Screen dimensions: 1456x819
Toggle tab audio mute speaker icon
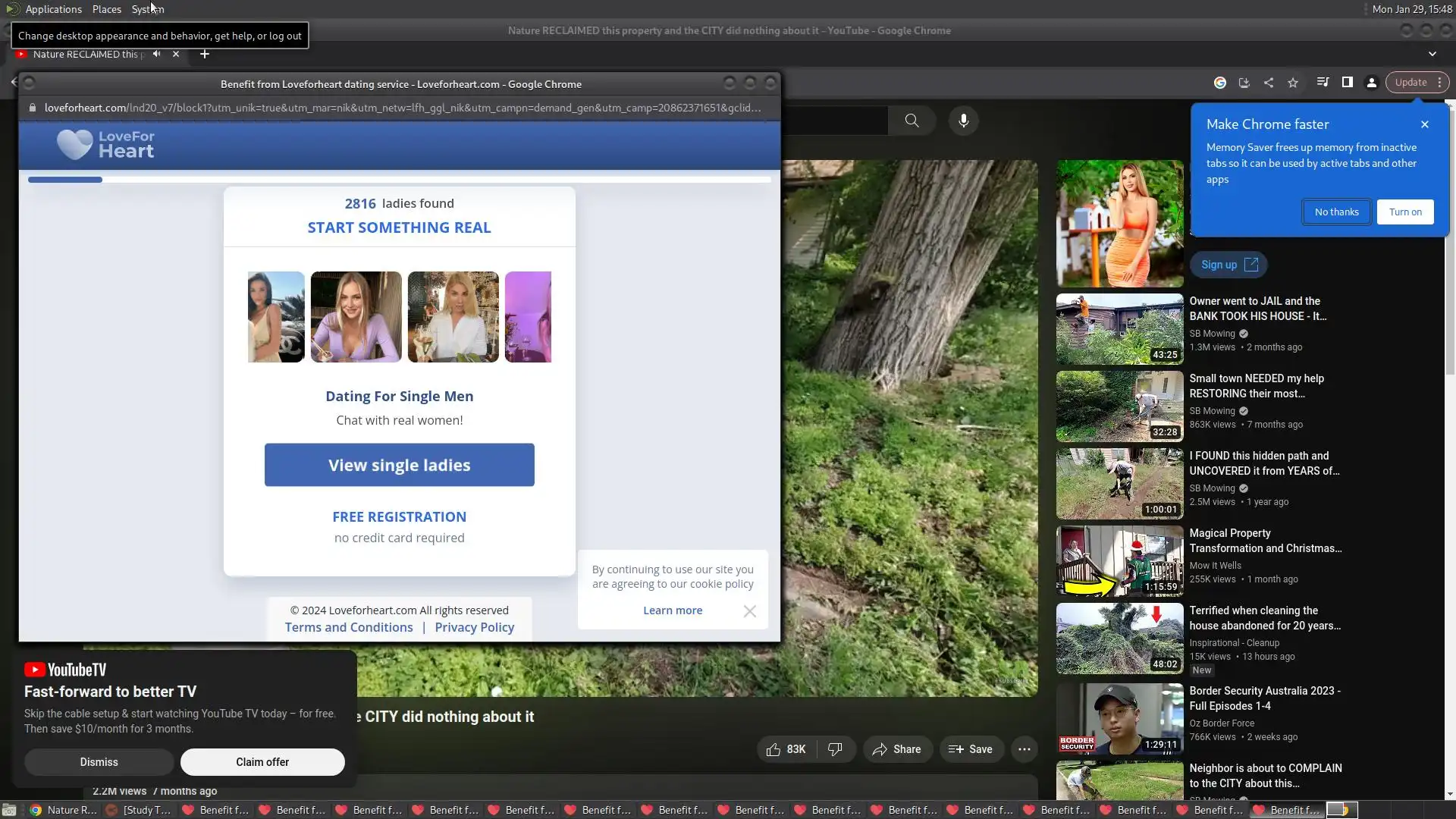(156, 54)
